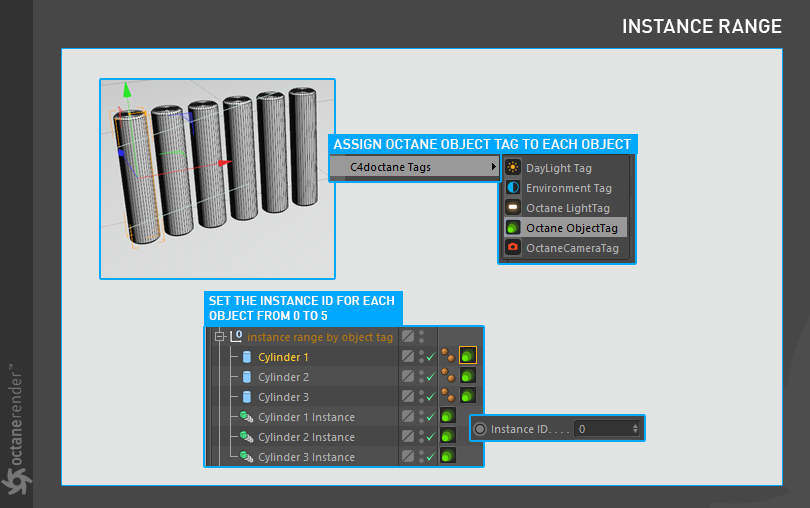Grab the red X-axis arrow in viewport
This screenshot has height=508, width=810.
(225, 163)
